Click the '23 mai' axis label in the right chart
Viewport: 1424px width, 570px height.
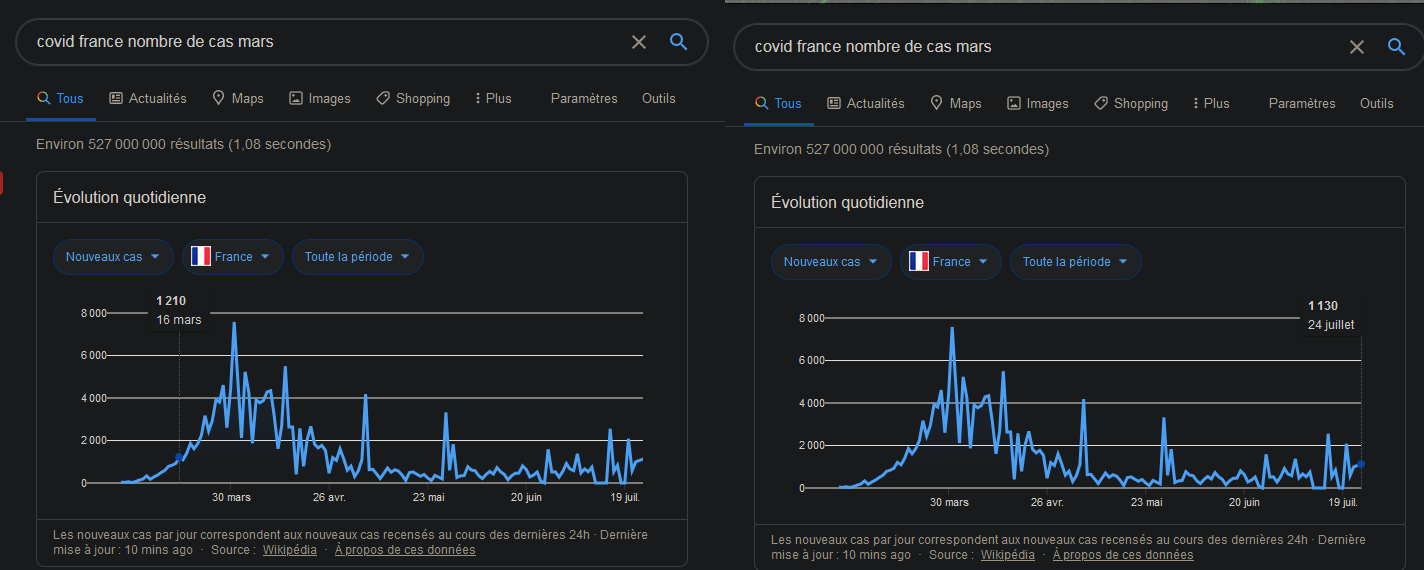click(x=1145, y=502)
